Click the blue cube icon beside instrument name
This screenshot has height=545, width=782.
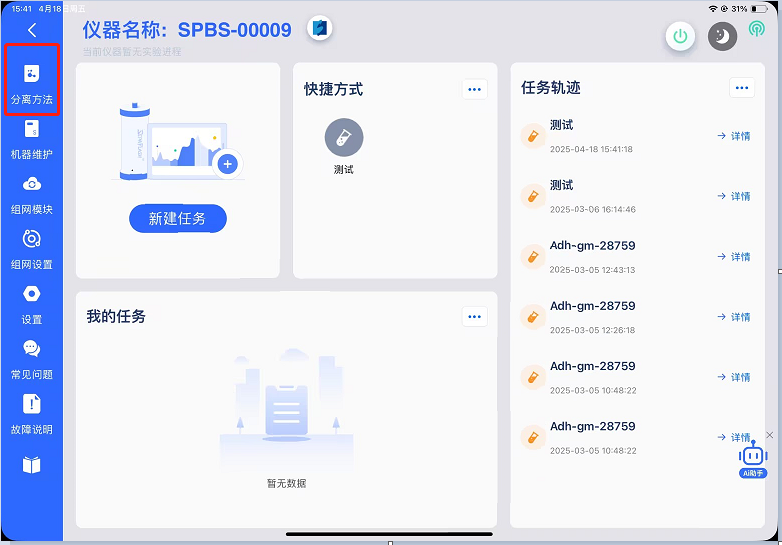point(319,28)
